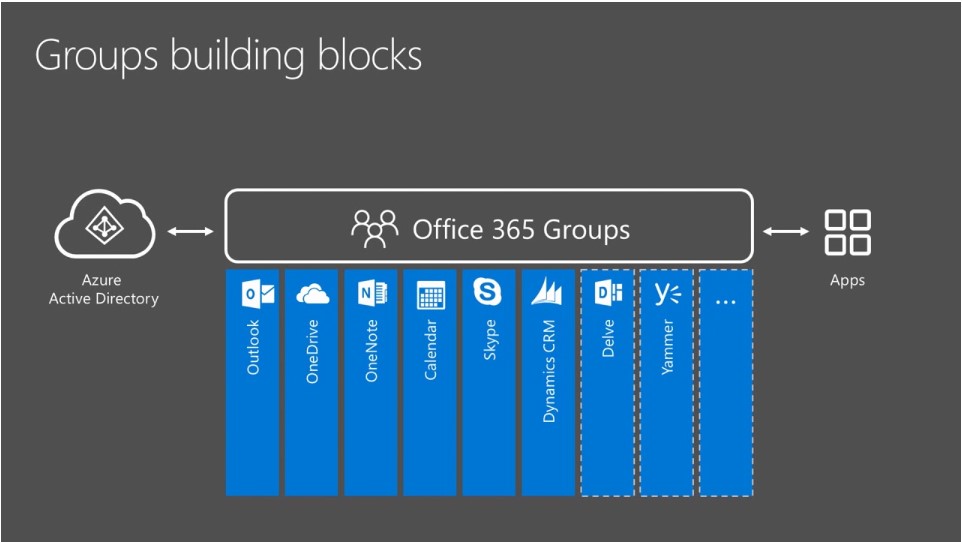This screenshot has height=542, width=962.
Task: Select the Office 365 Groups box label
Action: [521, 230]
